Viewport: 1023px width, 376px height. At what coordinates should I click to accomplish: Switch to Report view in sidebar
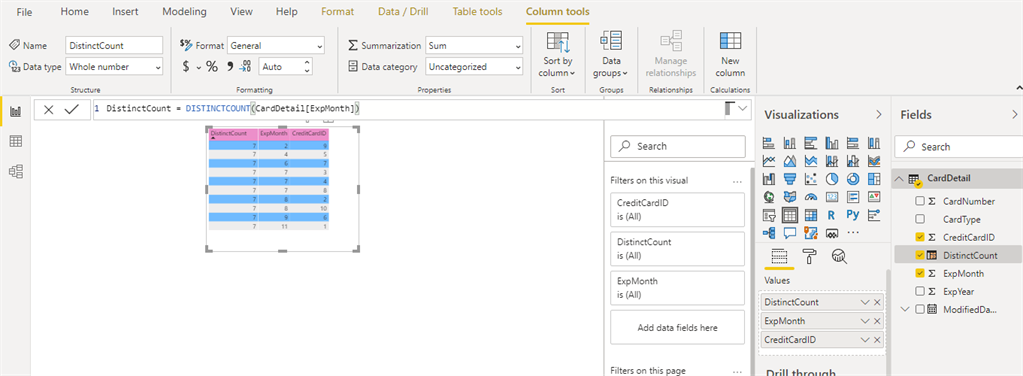click(16, 112)
